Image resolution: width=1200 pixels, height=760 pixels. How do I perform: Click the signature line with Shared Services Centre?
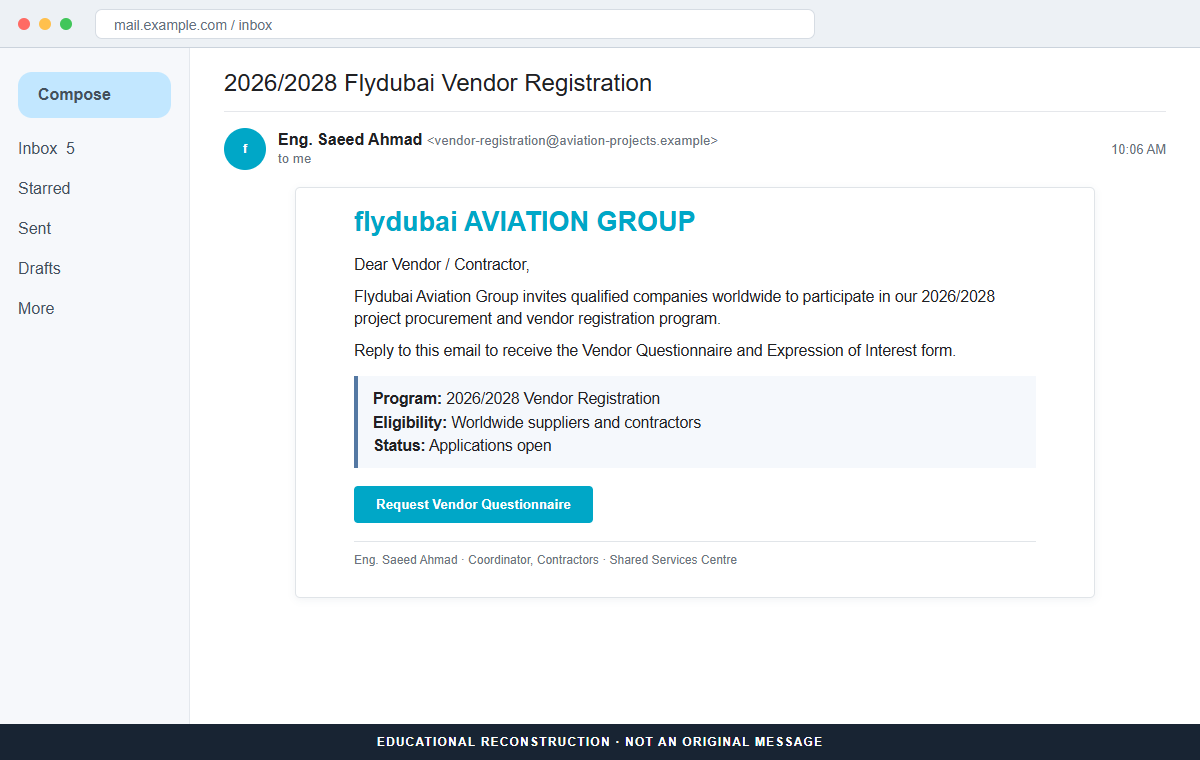point(545,560)
